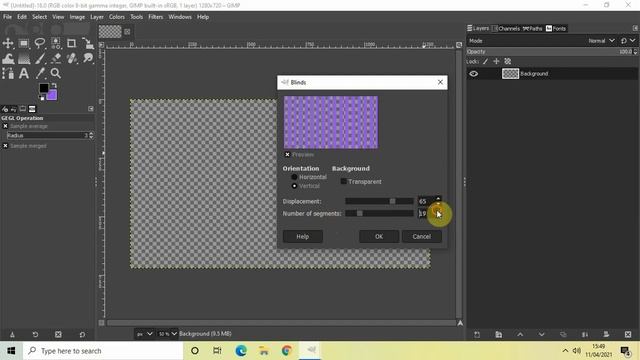Select the Heal tool
This screenshot has height=360, width=640.
pos(71,59)
